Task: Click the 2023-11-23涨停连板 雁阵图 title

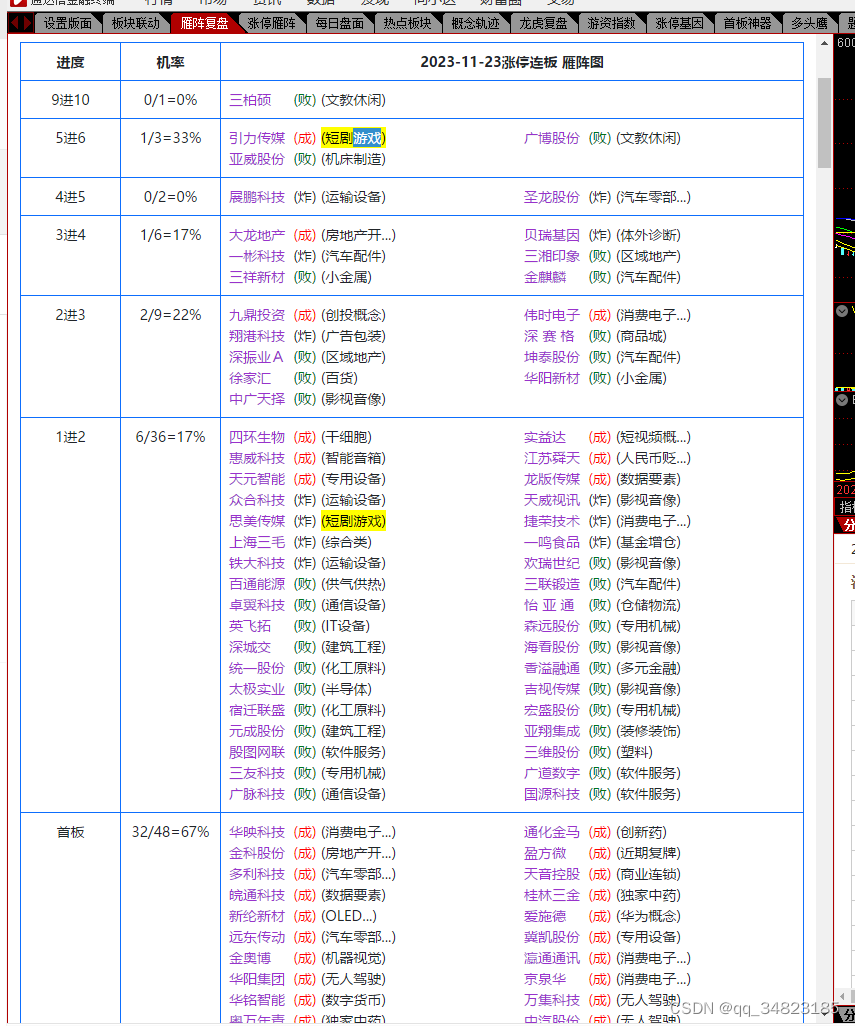Action: pos(512,62)
